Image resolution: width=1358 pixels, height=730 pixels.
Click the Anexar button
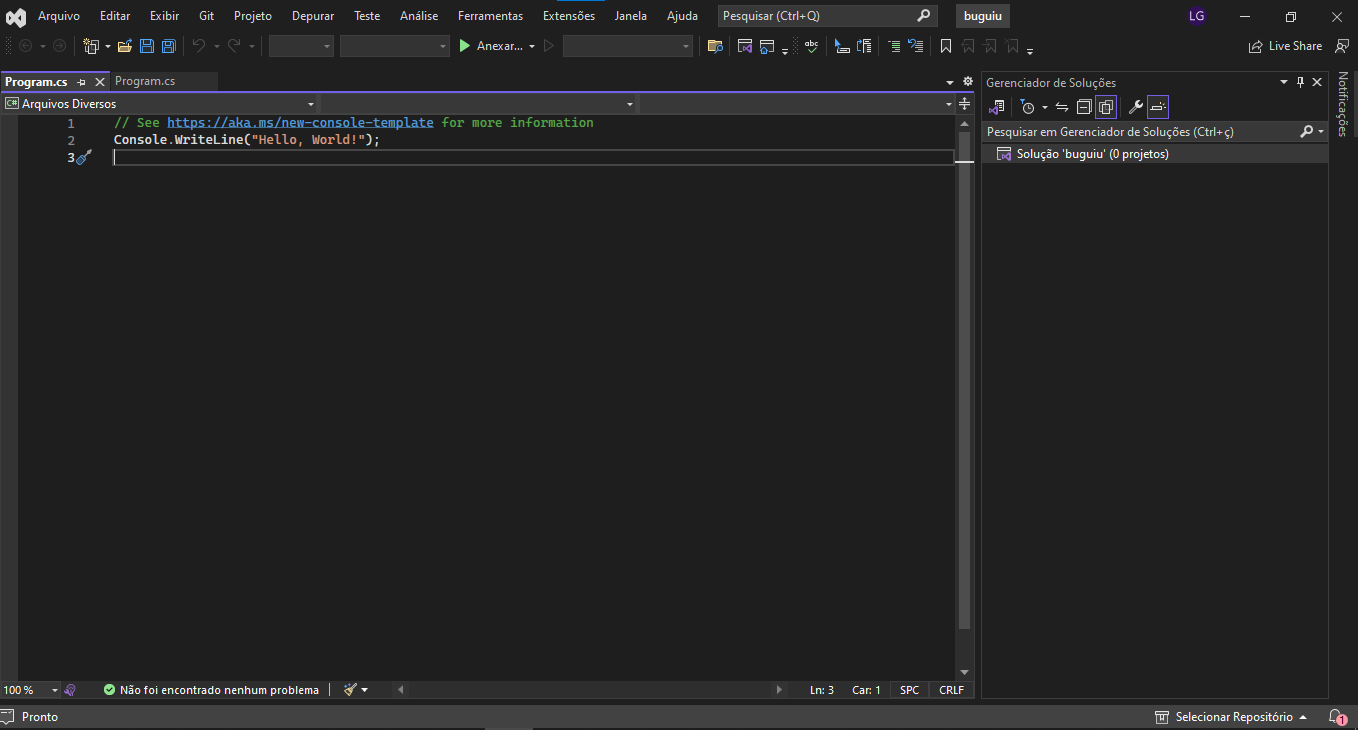pos(490,46)
